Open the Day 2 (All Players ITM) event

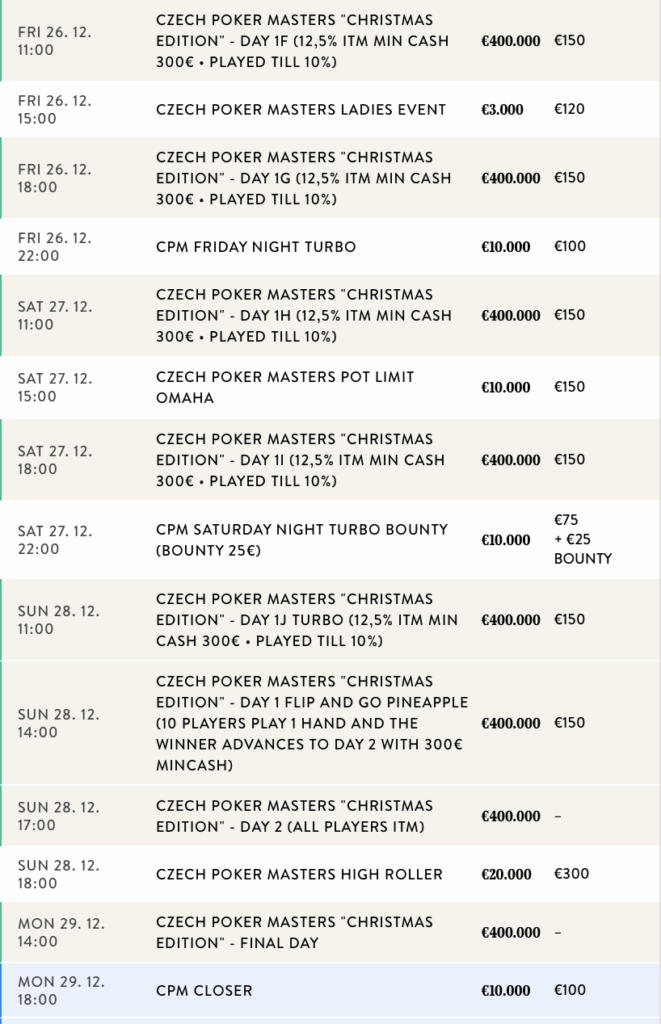pos(295,816)
